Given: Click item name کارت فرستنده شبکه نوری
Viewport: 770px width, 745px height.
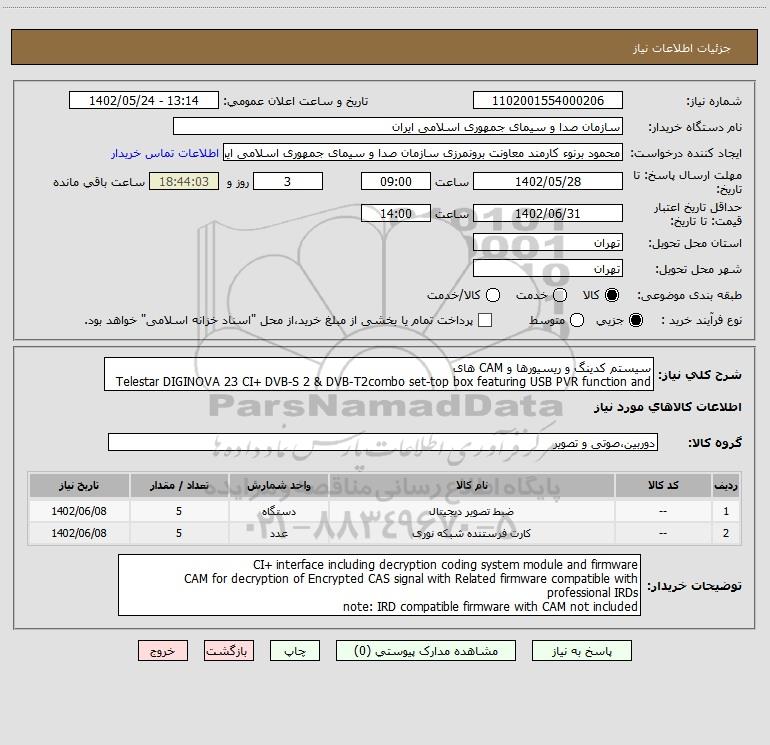Looking at the screenshot, I should (x=471, y=533).
